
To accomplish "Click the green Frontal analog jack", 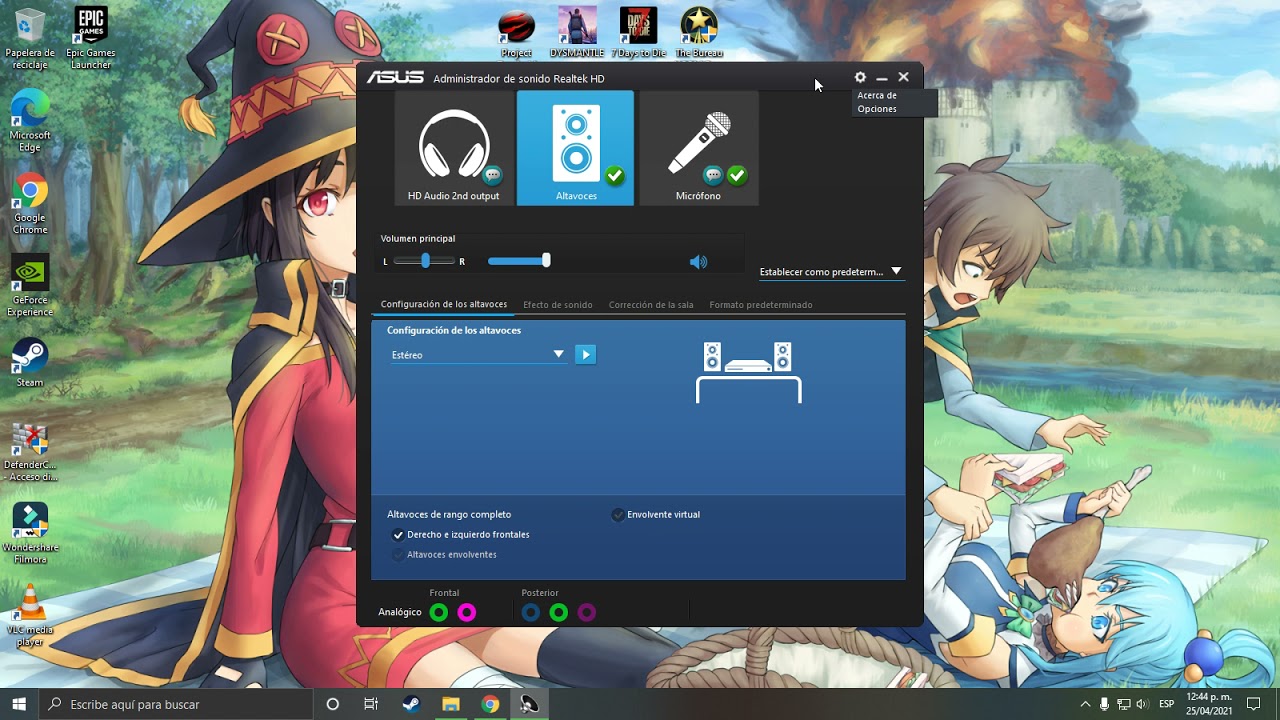I will (438, 612).
